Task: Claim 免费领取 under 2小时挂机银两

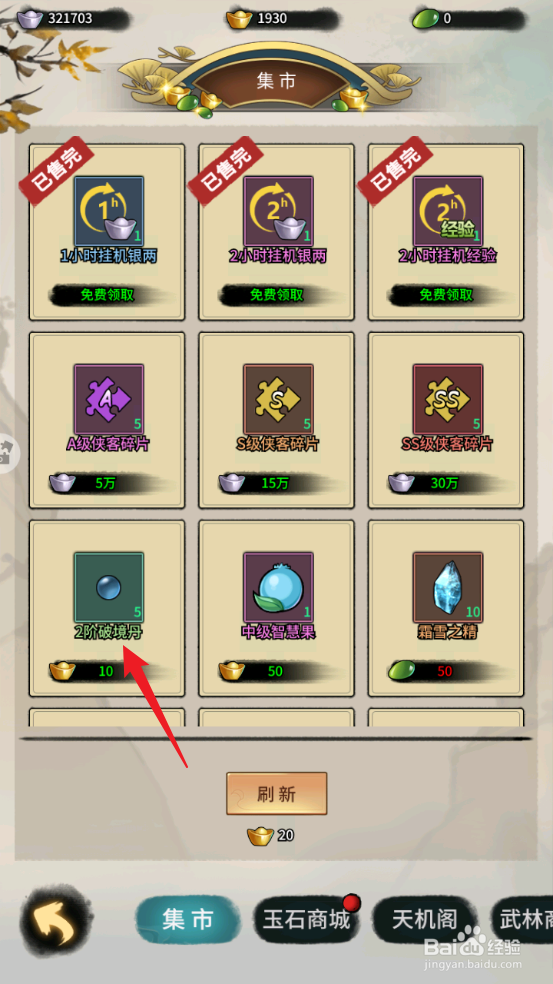Action: (277, 294)
